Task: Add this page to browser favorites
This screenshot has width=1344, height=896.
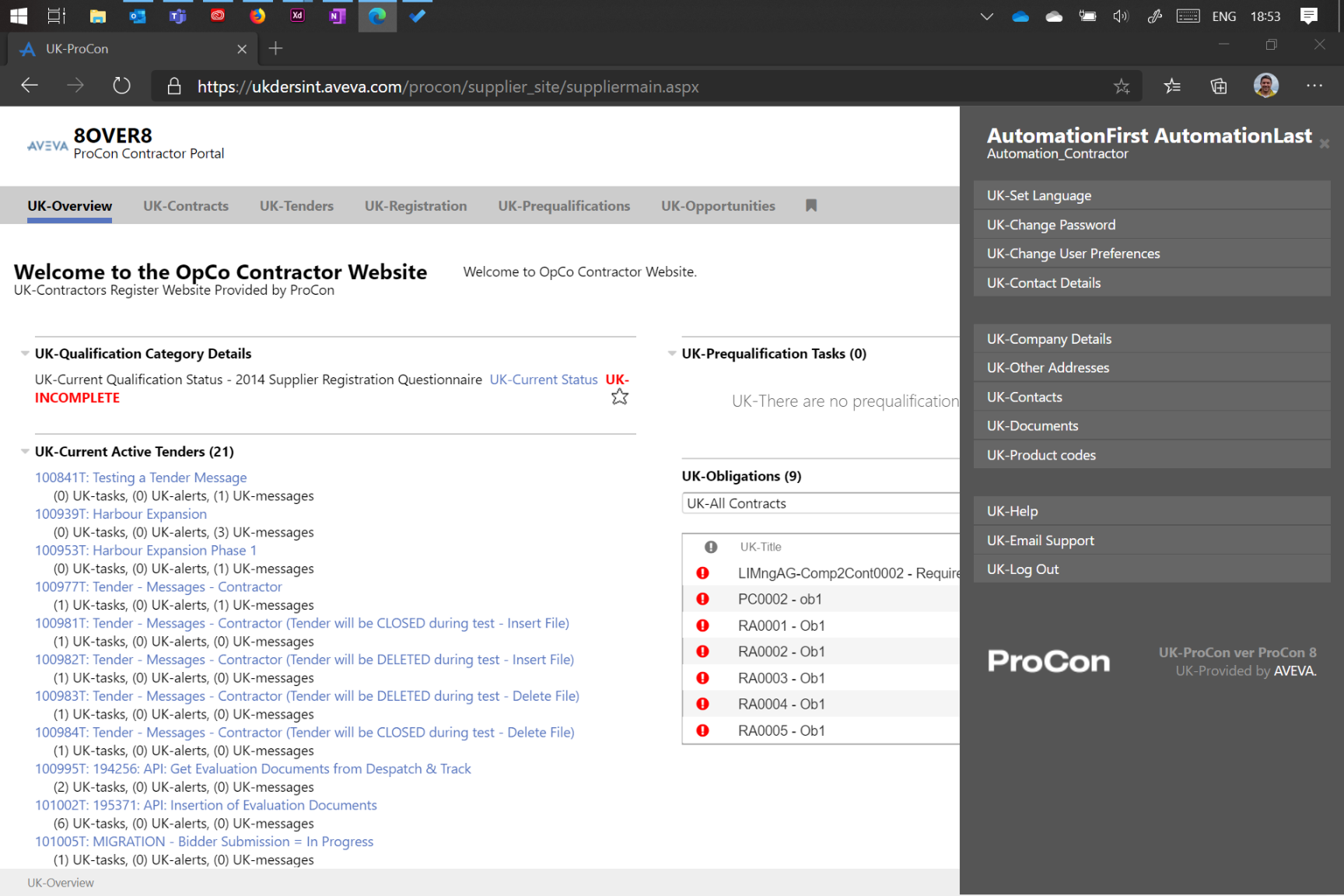Action: point(1121,86)
